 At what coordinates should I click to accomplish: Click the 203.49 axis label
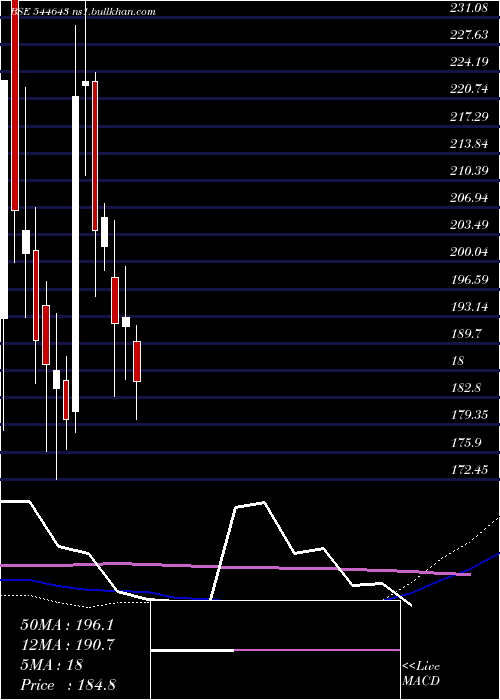469,225
